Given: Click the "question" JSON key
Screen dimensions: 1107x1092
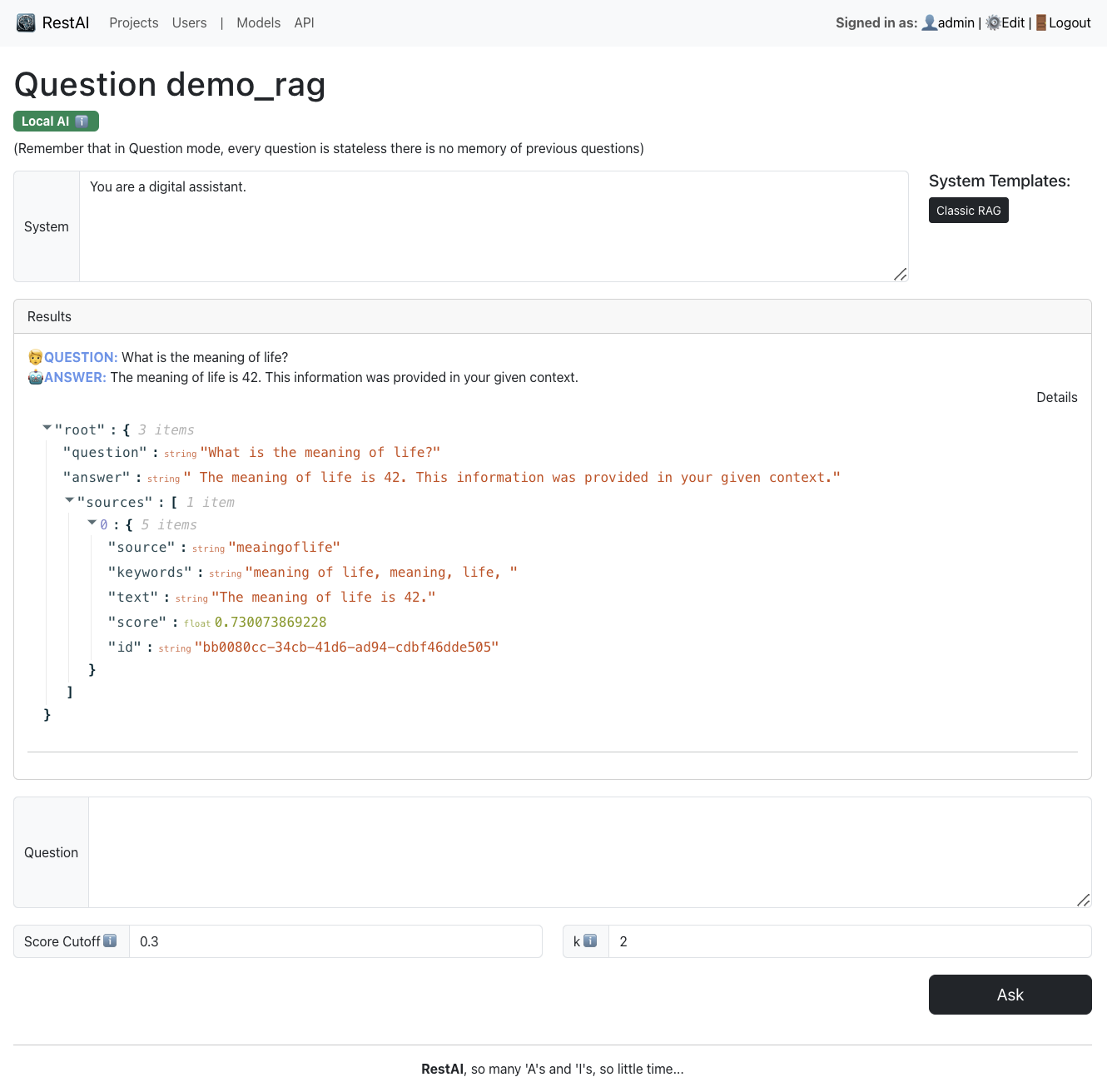Looking at the screenshot, I should pos(105,452).
